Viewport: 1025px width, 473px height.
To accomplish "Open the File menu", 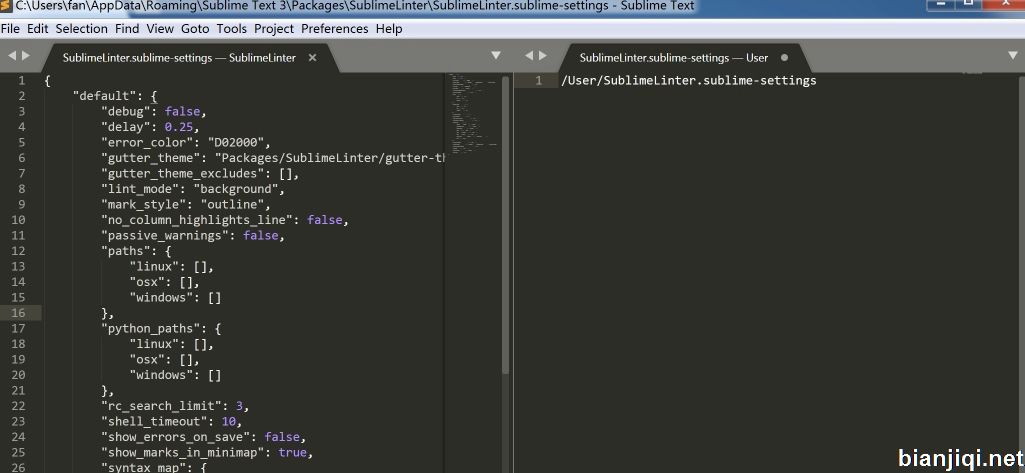I will (x=10, y=29).
